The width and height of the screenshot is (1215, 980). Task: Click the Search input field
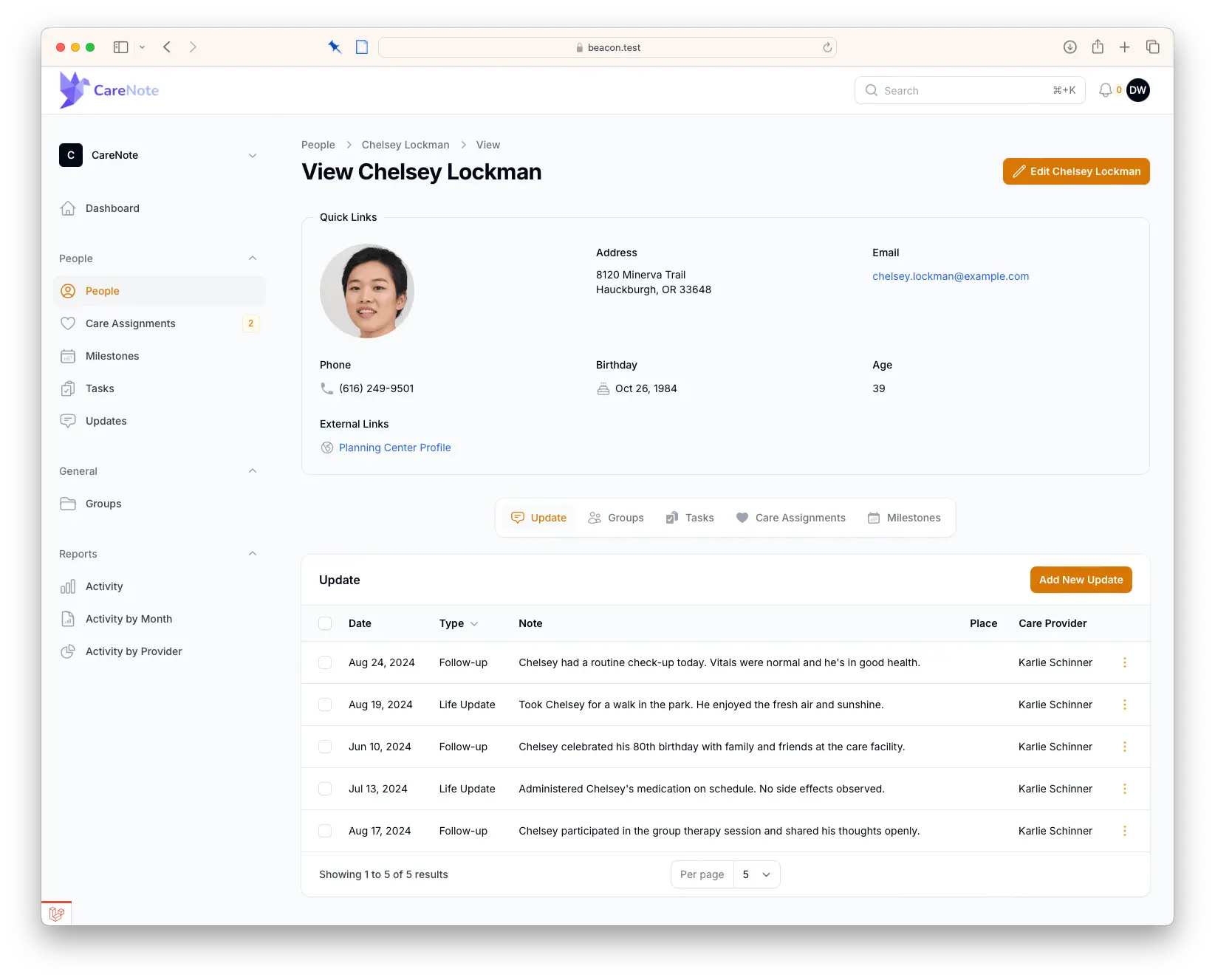click(970, 90)
